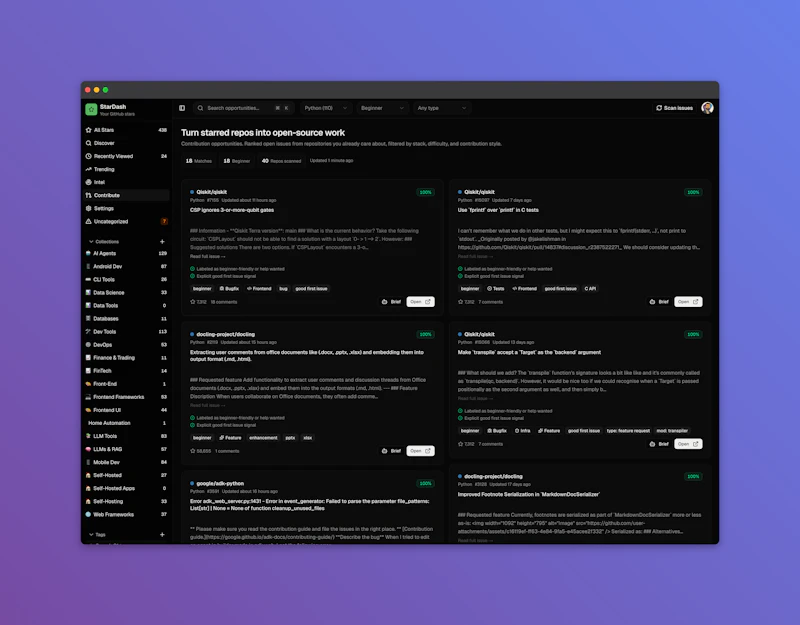Go to Discover section
Screen dimensions: 800x625
tap(127, 143)
